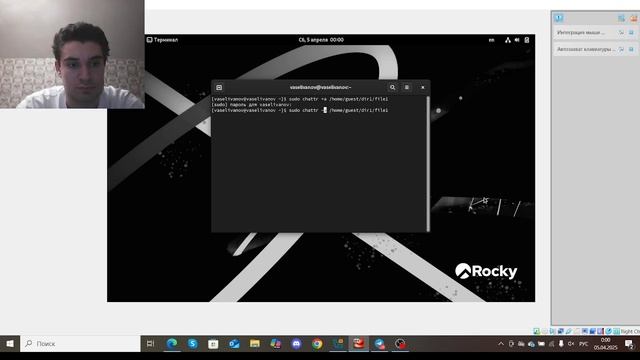Click the VirtualBox notification center info icon
Screen dimensions: 640x360
559,18
